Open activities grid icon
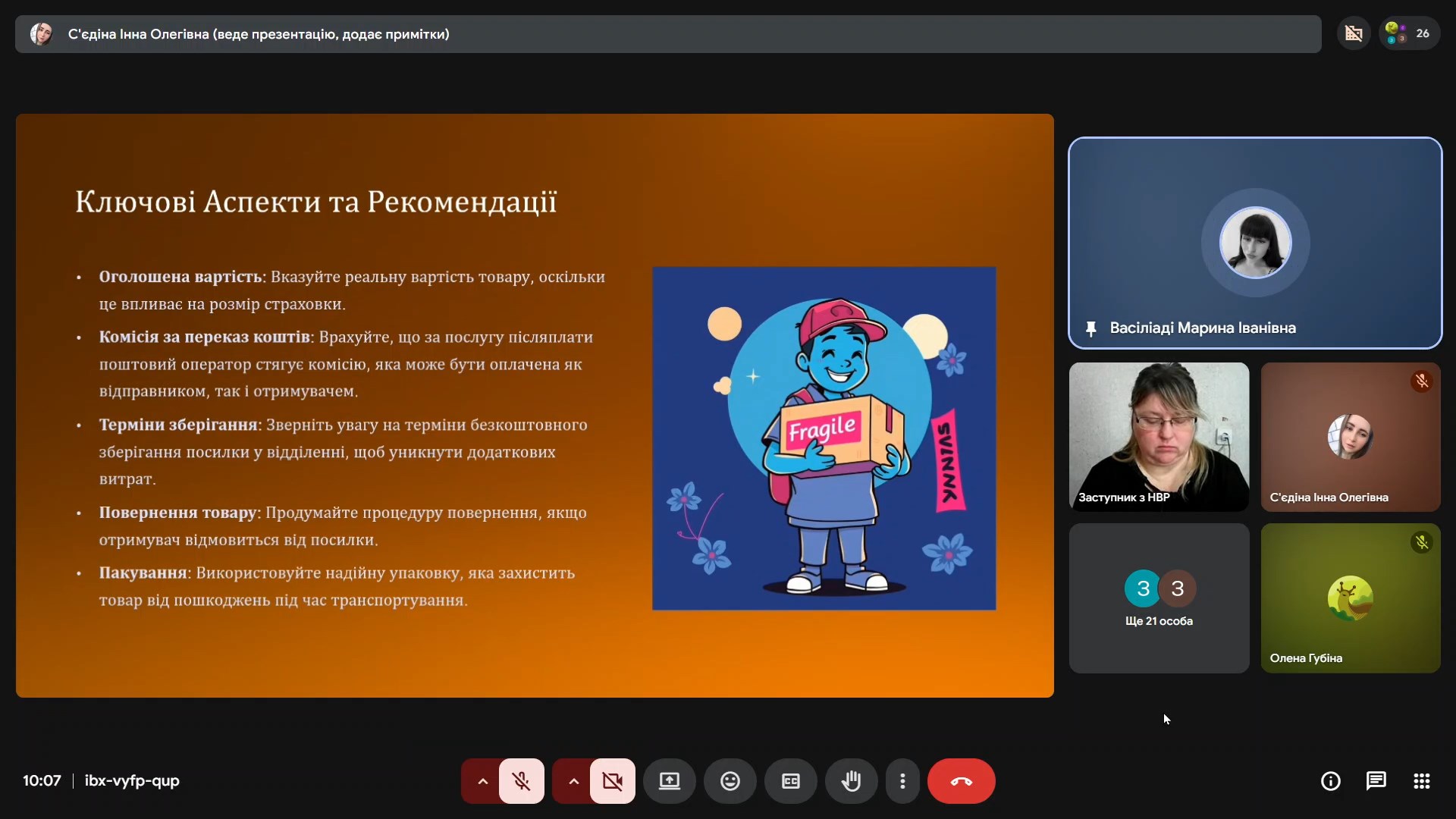The width and height of the screenshot is (1456, 819). click(1421, 781)
